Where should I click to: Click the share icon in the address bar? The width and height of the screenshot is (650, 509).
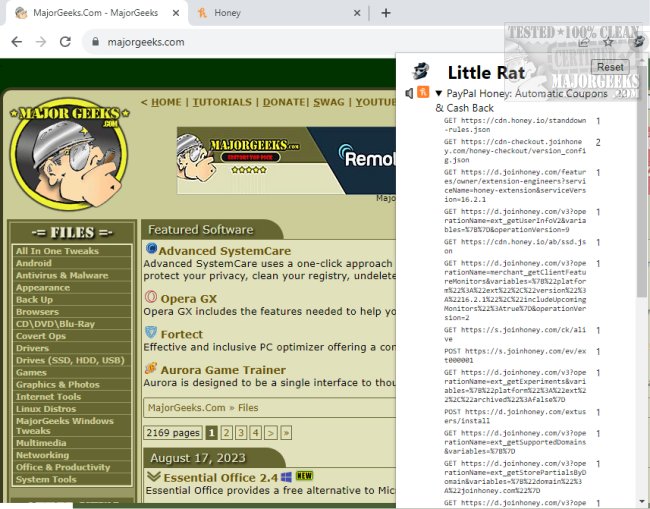584,42
